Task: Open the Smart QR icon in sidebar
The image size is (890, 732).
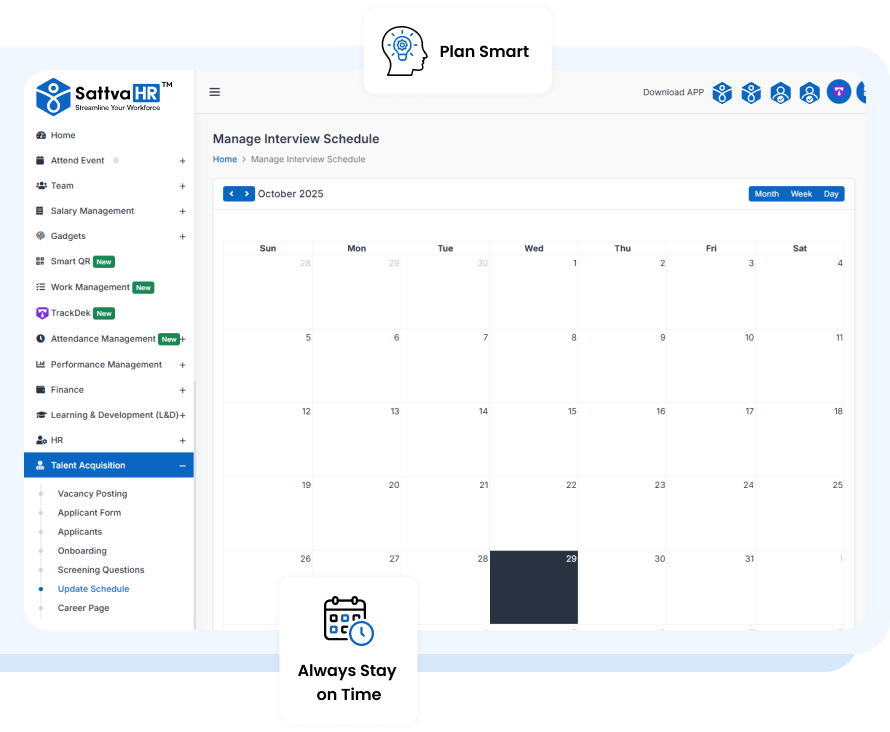Action: [41, 262]
